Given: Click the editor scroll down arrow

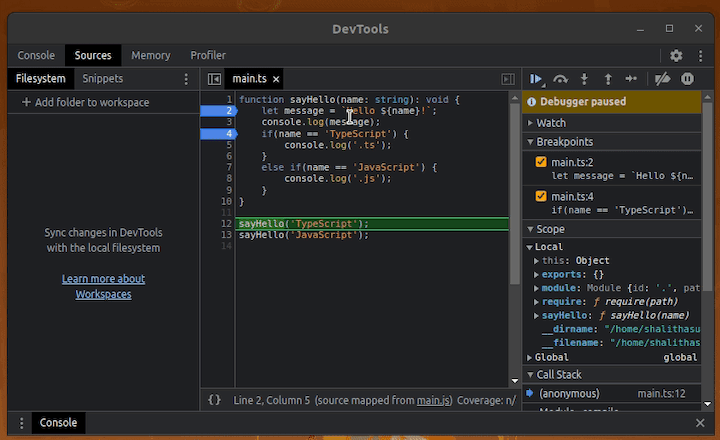Looking at the screenshot, I should [x=515, y=381].
